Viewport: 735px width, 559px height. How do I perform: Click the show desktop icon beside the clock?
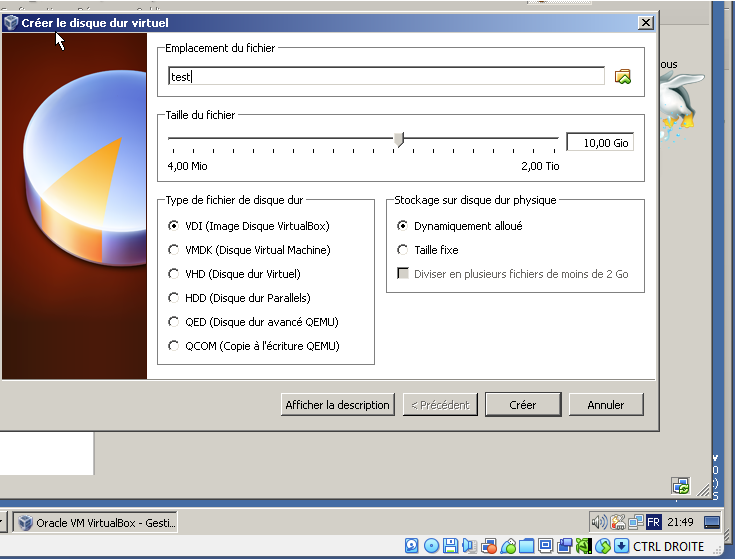tap(712, 522)
